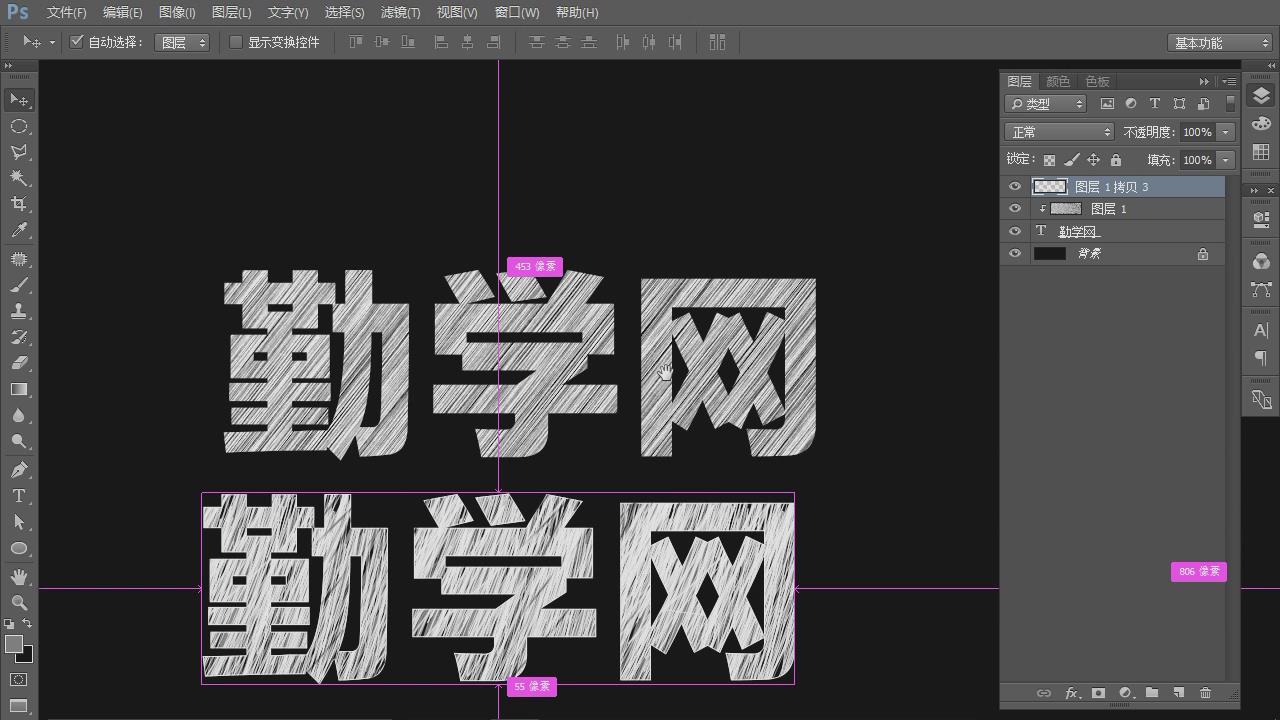Image resolution: width=1280 pixels, height=720 pixels.
Task: Select the Elliptical Marquee tool
Action: point(19,126)
